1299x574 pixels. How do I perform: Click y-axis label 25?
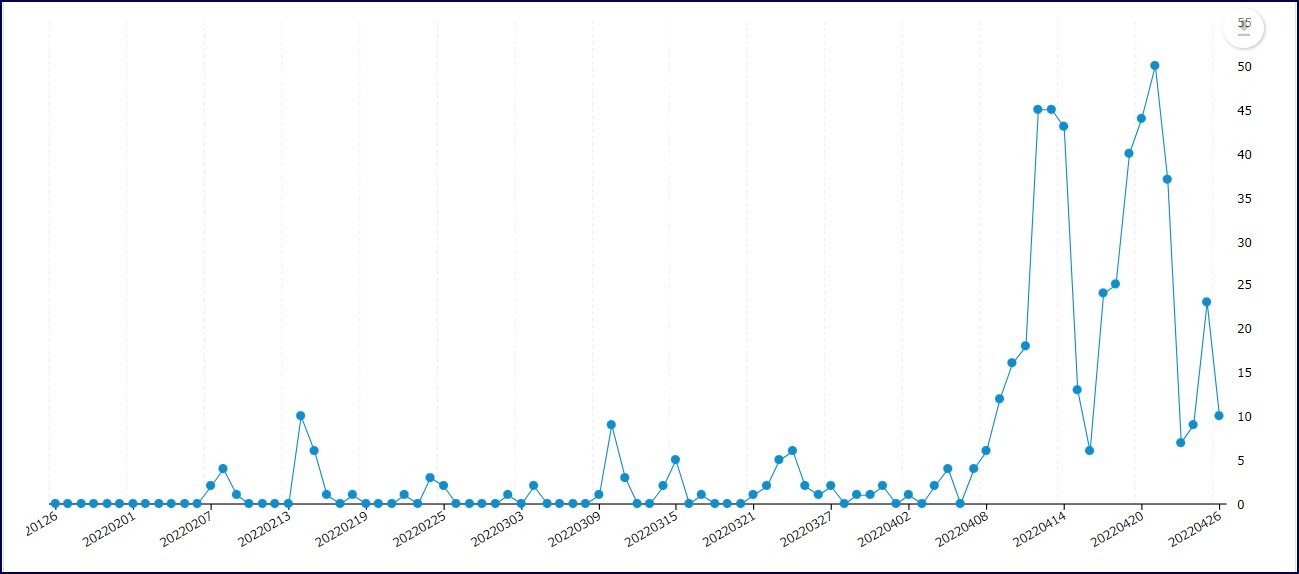pyautogui.click(x=1244, y=285)
